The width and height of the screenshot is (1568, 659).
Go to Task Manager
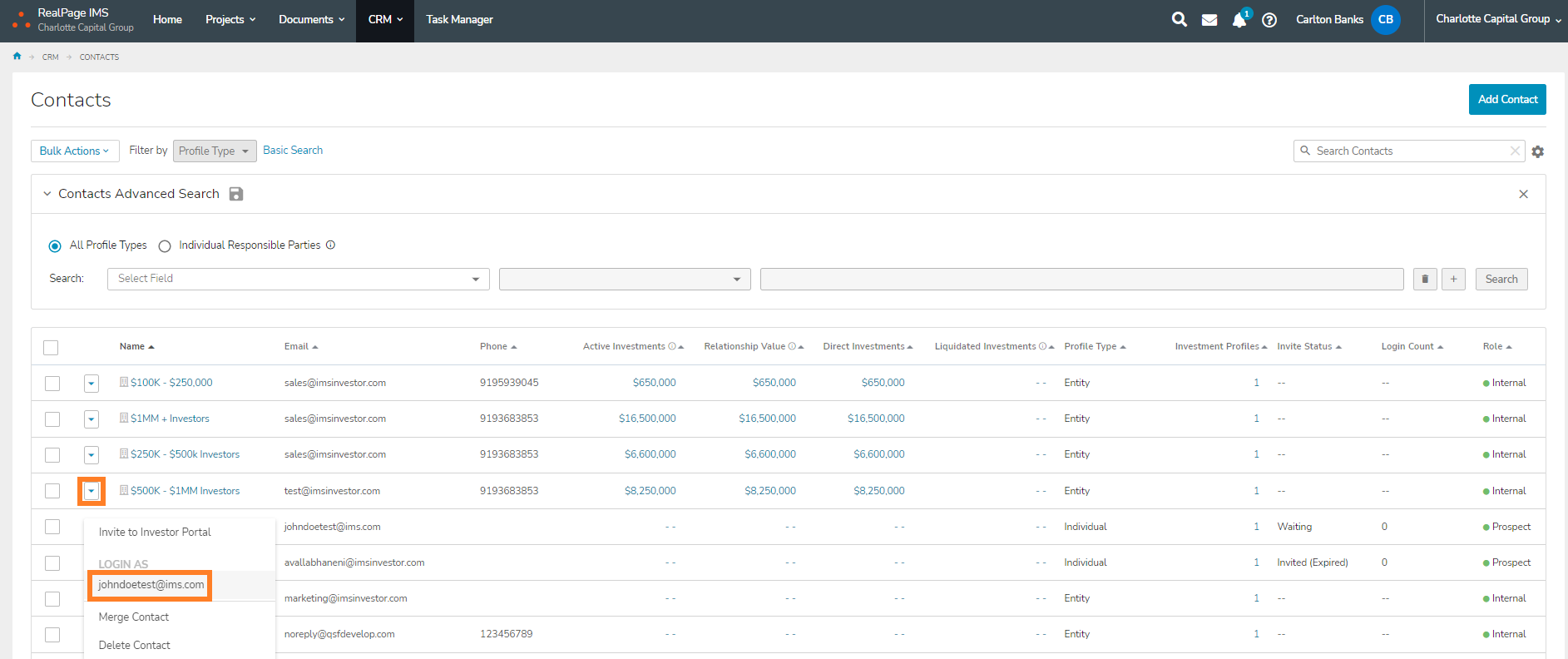pyautogui.click(x=459, y=20)
